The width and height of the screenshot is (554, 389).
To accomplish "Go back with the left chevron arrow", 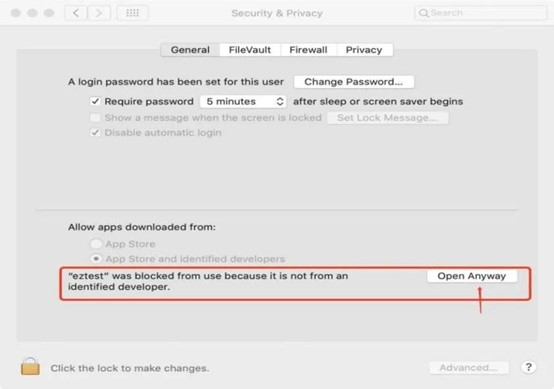I will [x=76, y=13].
